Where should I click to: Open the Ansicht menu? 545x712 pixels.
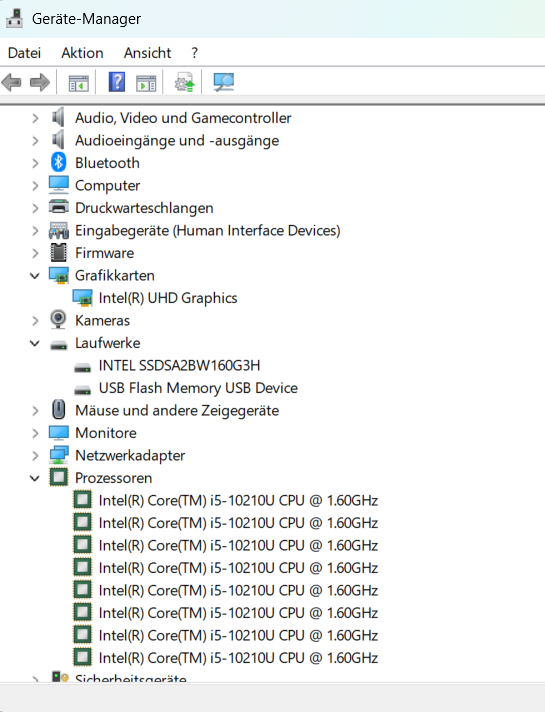point(148,53)
